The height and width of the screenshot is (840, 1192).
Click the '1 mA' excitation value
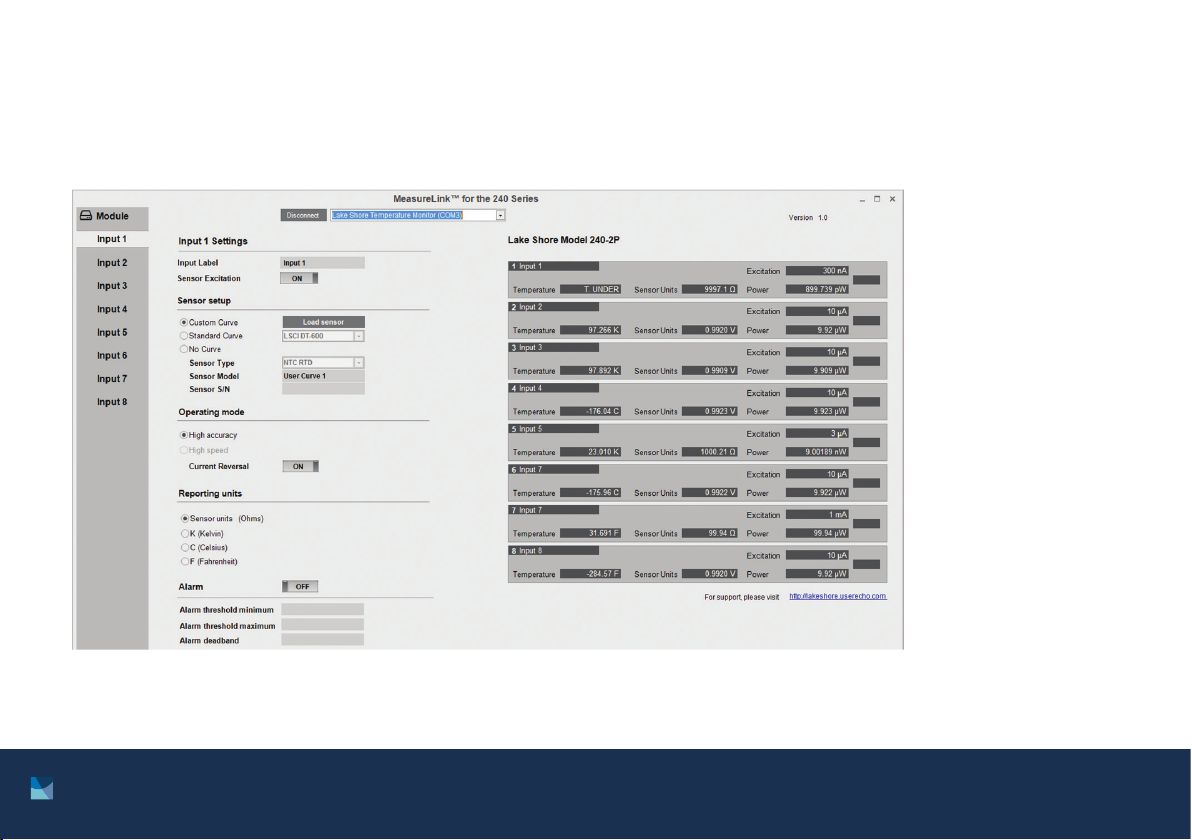(817, 515)
